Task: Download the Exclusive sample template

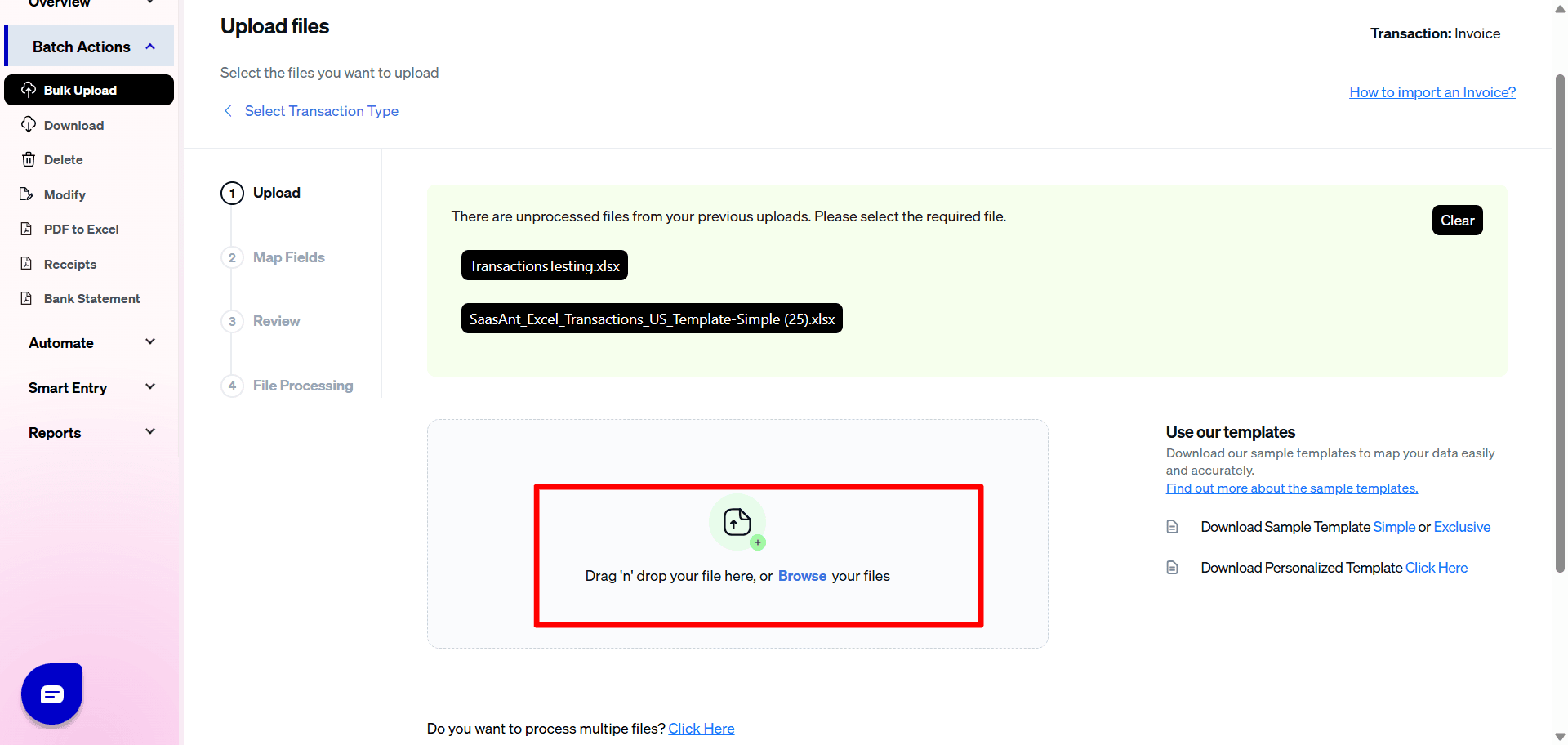Action: pyautogui.click(x=1462, y=527)
